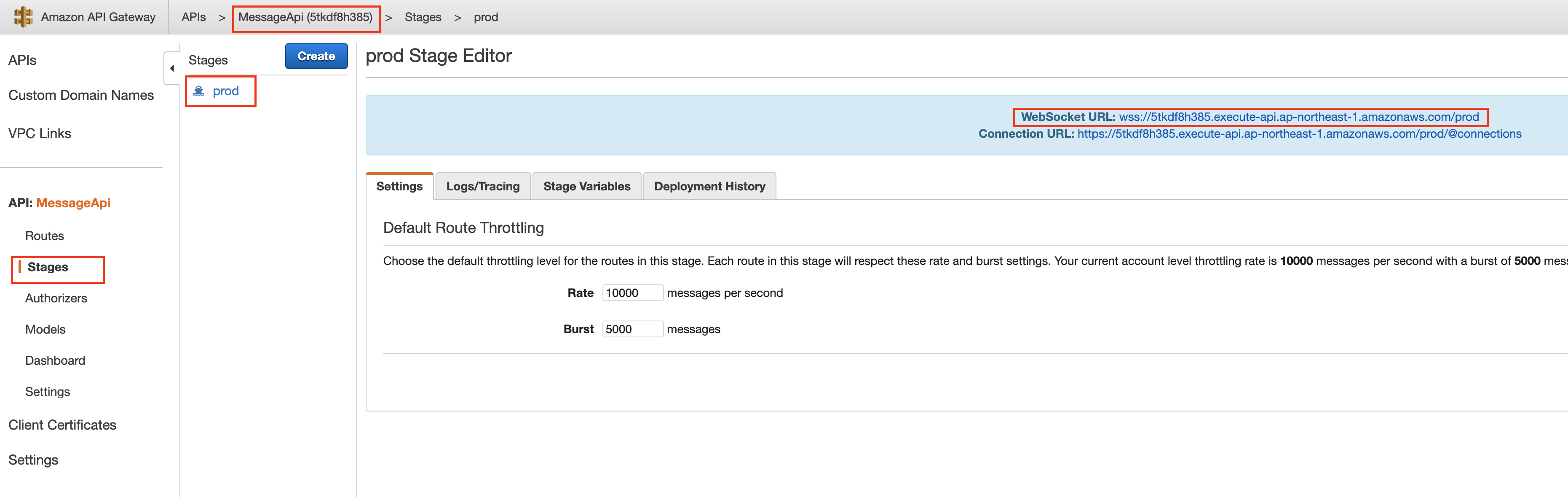Collapse the left navigation panel arrow
Image resolution: width=1568 pixels, height=497 pixels.
(172, 68)
